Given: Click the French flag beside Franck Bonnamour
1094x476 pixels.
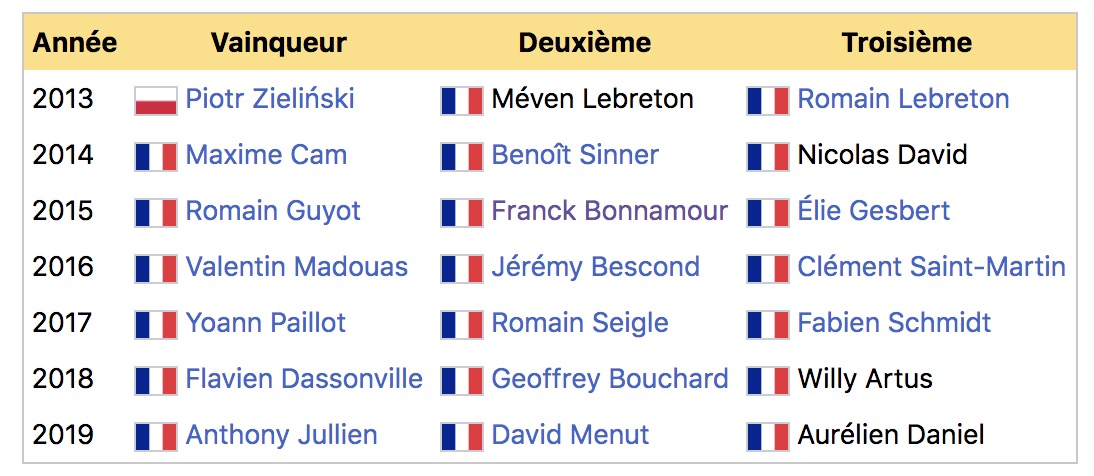Looking at the screenshot, I should coord(462,212).
